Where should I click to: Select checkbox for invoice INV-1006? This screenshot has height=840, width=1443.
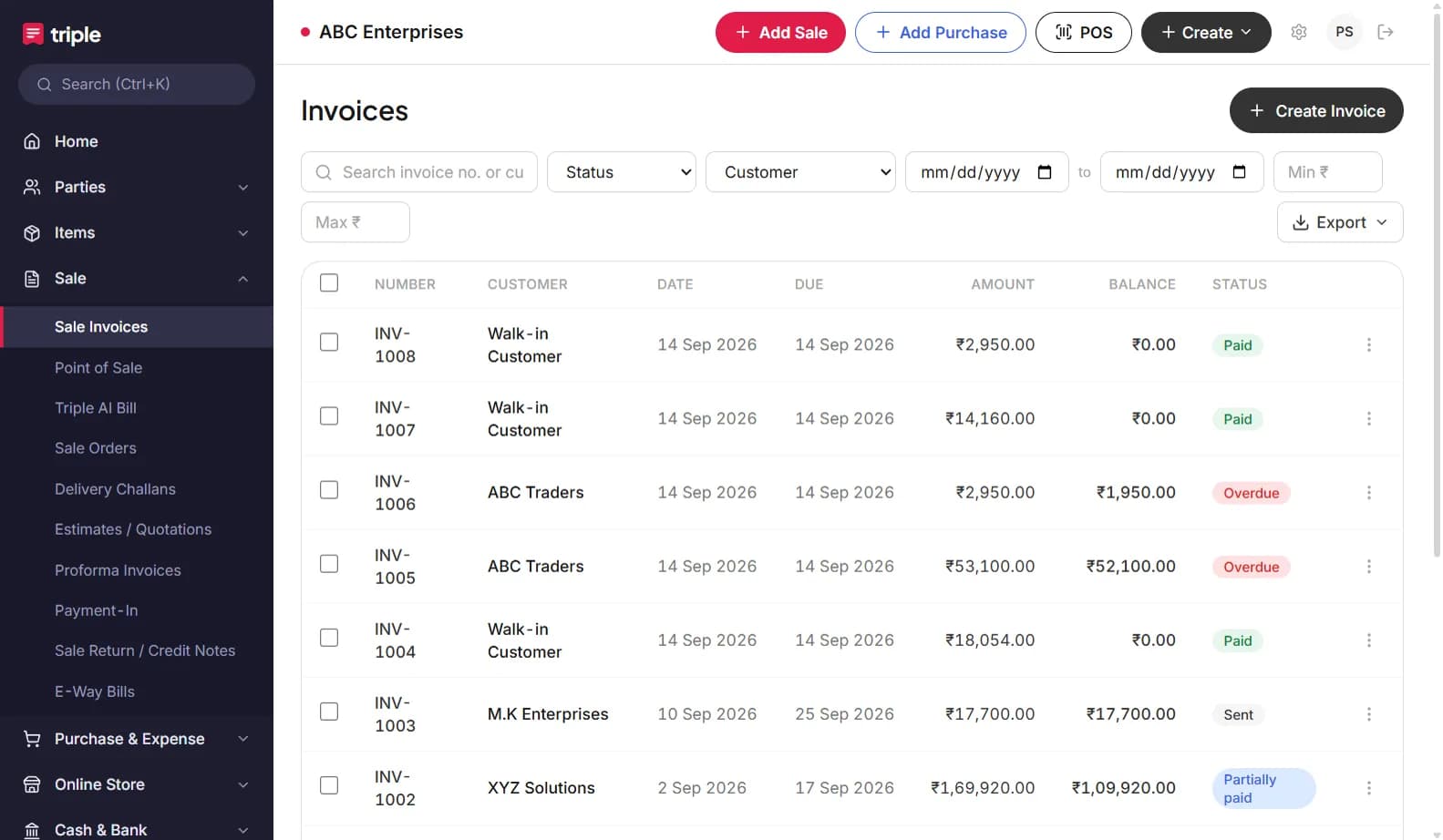pos(329,489)
